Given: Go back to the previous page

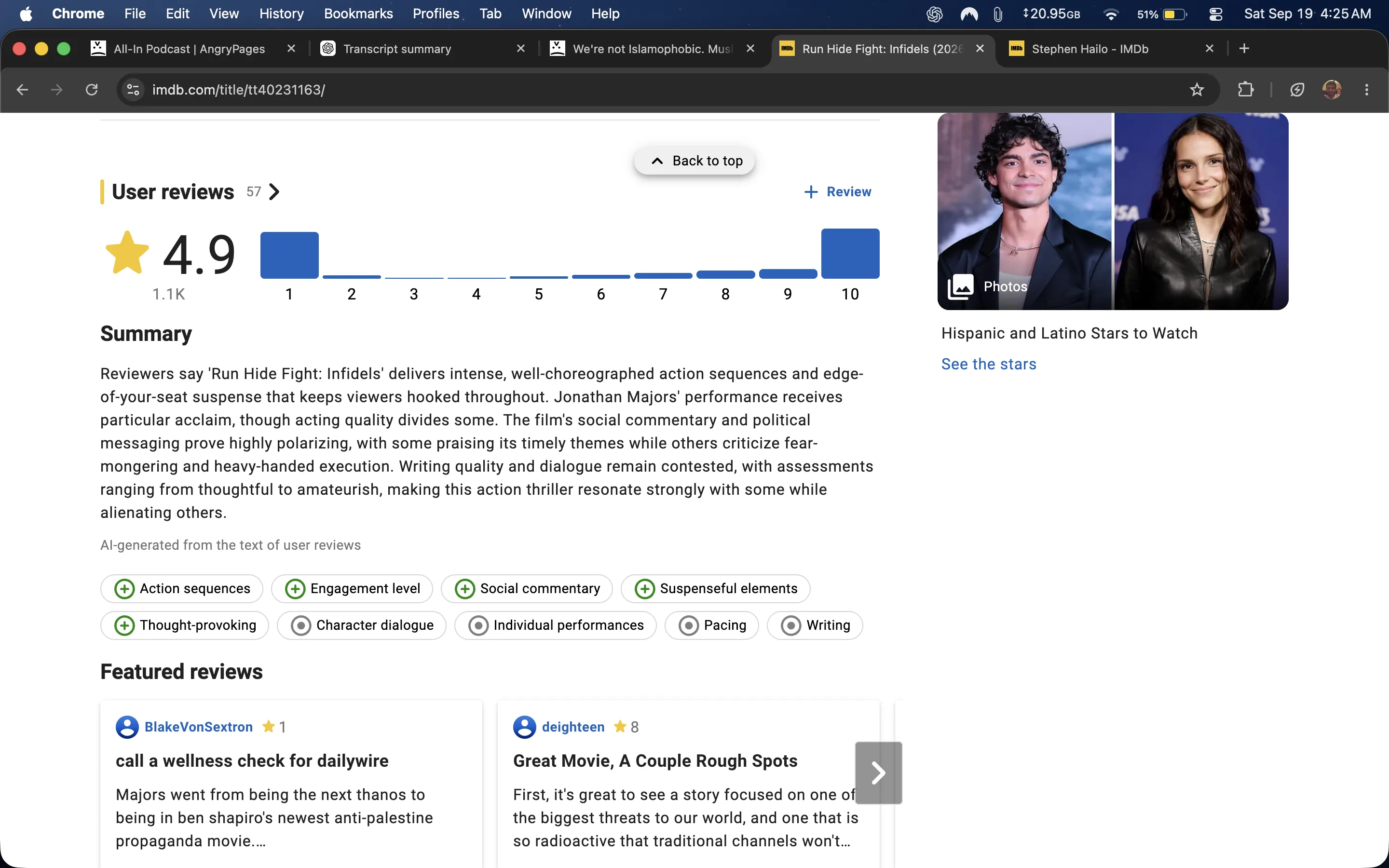Looking at the screenshot, I should (x=22, y=90).
